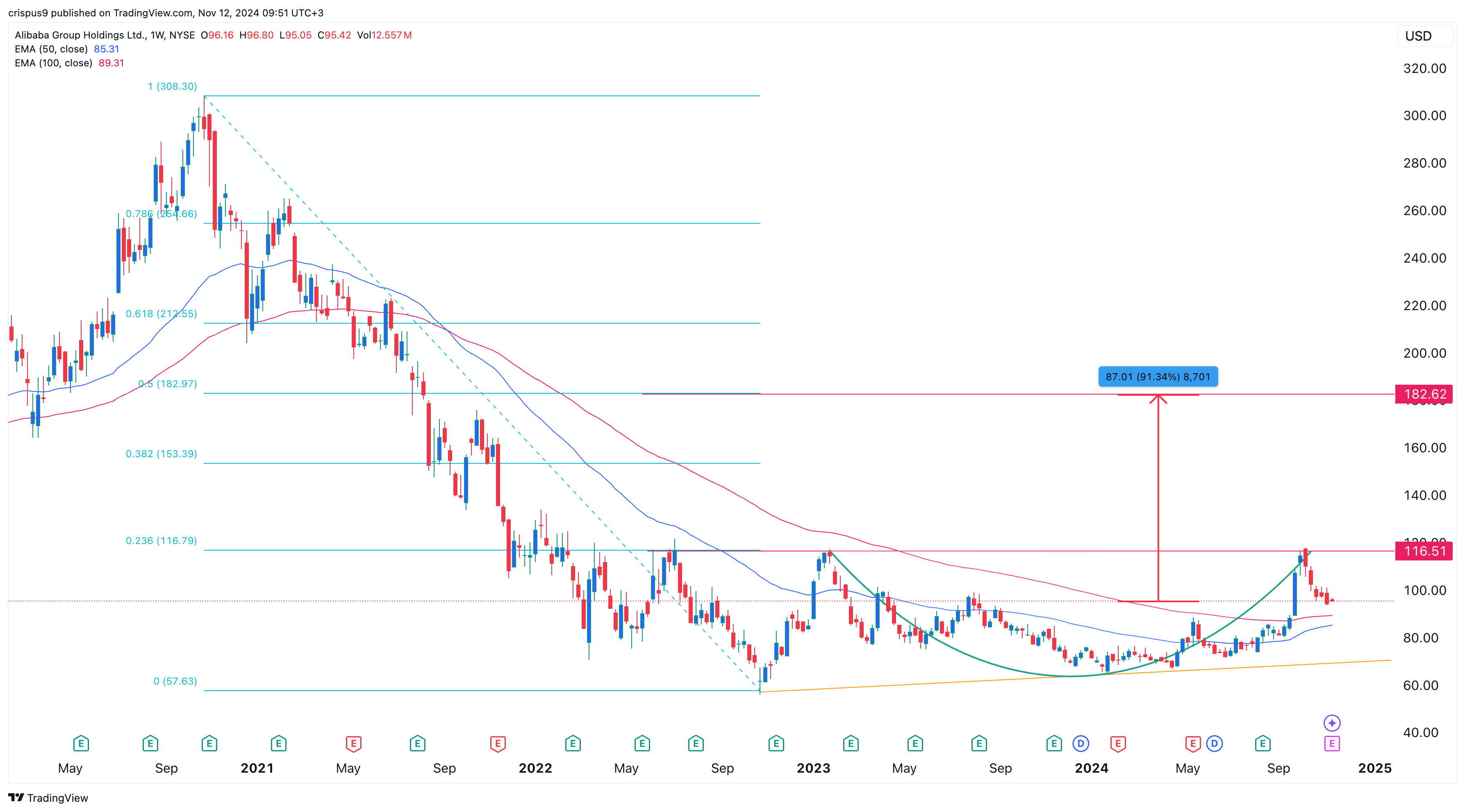Click the red earnings marker above May 2021
1465x812 pixels.
pos(354,743)
